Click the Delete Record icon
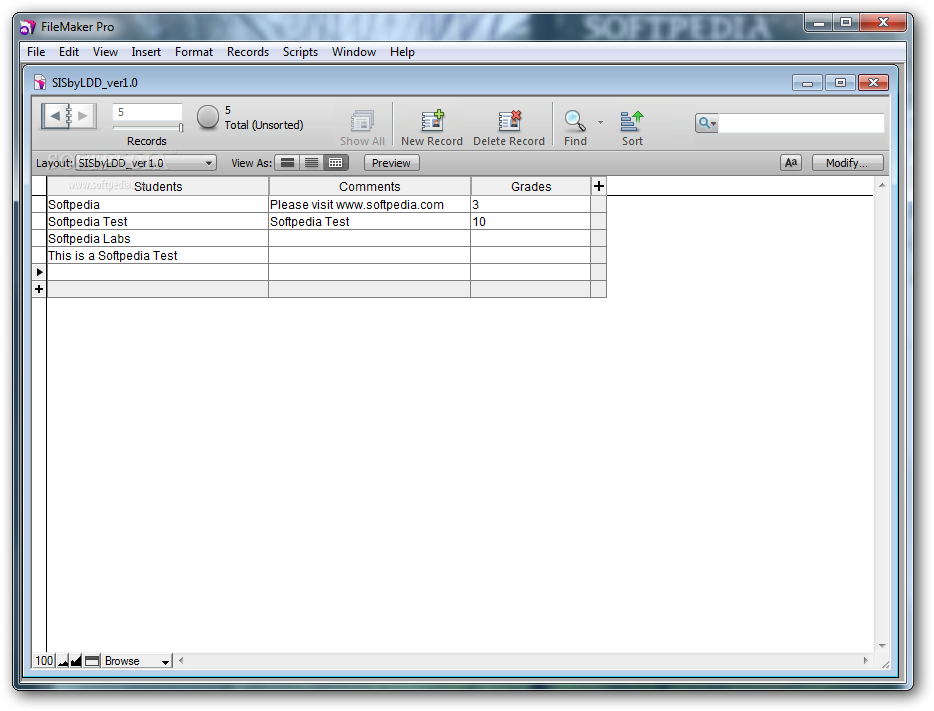The image size is (934, 711). pyautogui.click(x=510, y=120)
